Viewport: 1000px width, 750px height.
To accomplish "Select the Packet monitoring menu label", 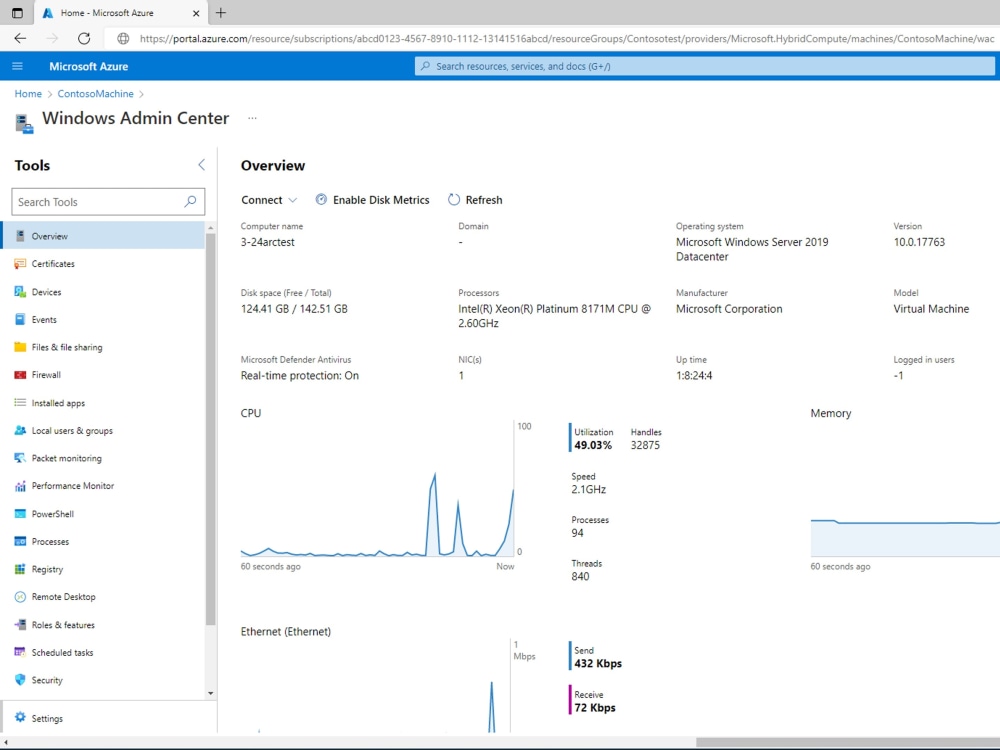I will point(66,458).
